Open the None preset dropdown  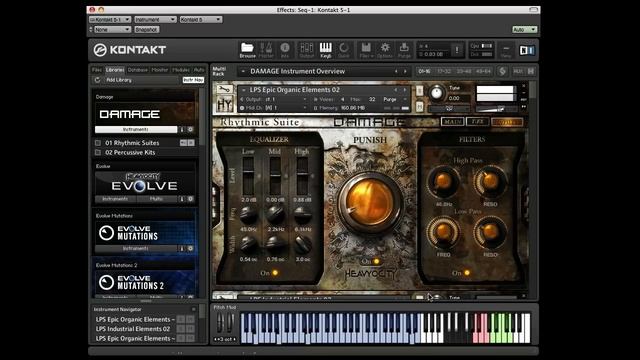point(112,30)
